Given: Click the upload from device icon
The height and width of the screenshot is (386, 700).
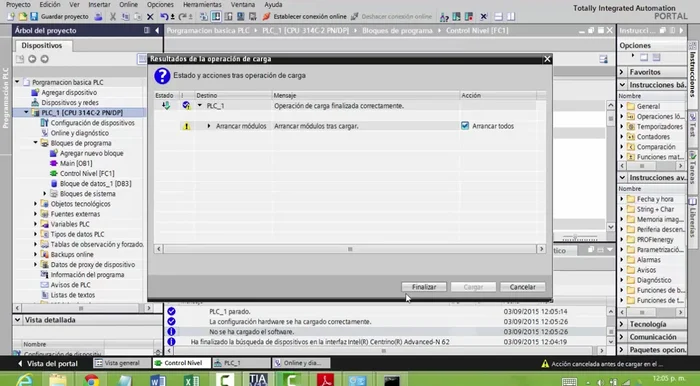Looking at the screenshot, I should click(x=229, y=17).
